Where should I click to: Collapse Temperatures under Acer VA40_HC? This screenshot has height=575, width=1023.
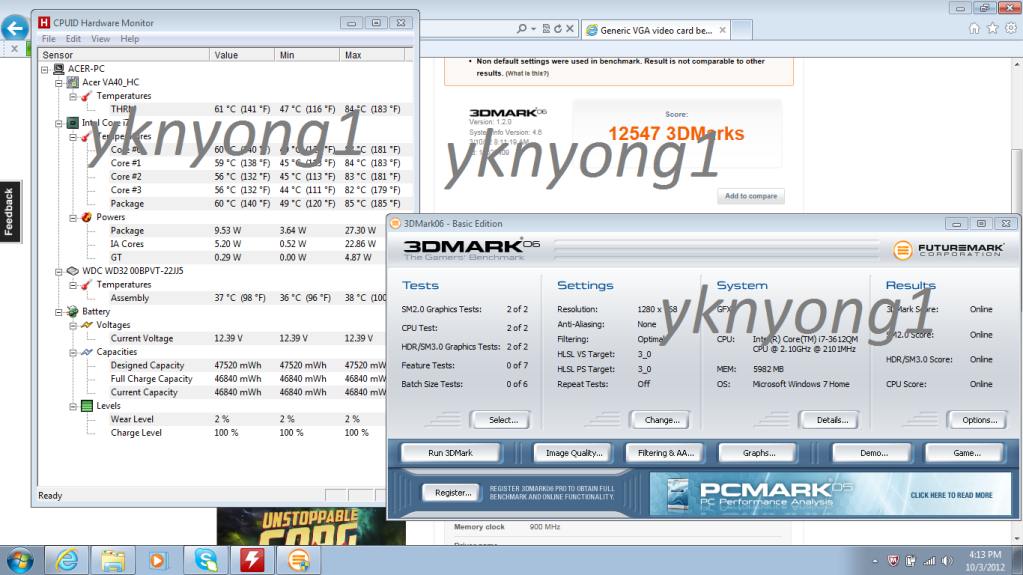point(73,97)
